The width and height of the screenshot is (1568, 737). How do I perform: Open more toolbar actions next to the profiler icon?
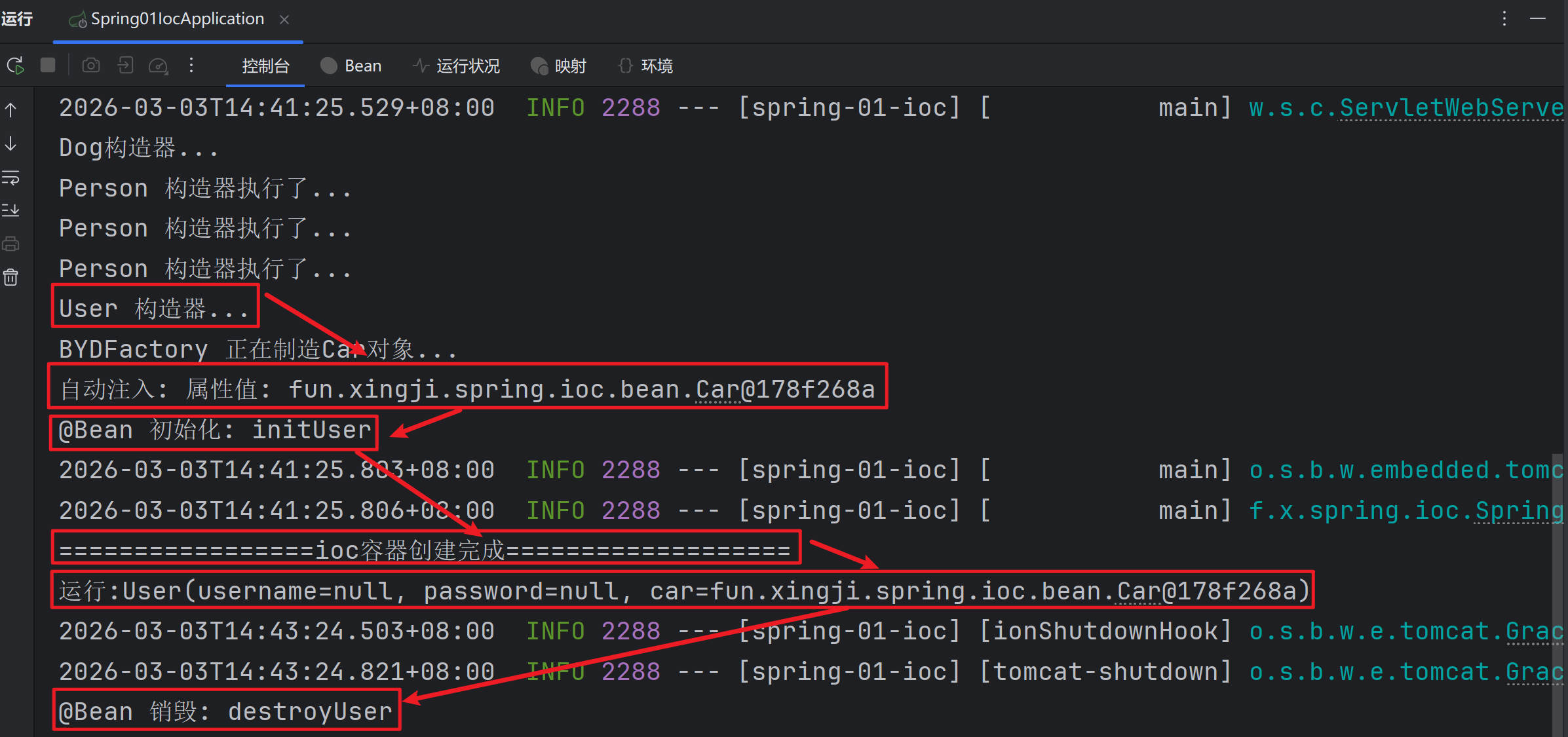pos(191,66)
